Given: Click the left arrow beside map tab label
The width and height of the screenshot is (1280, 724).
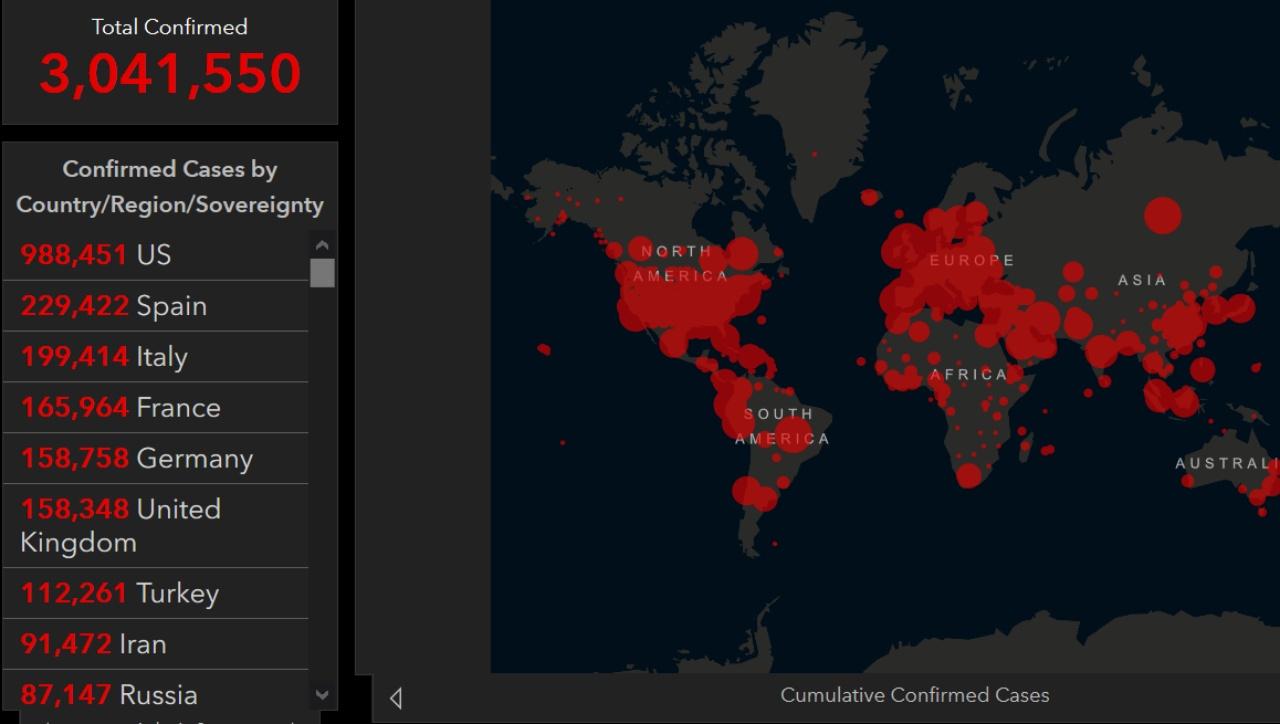Looking at the screenshot, I should (x=396, y=698).
